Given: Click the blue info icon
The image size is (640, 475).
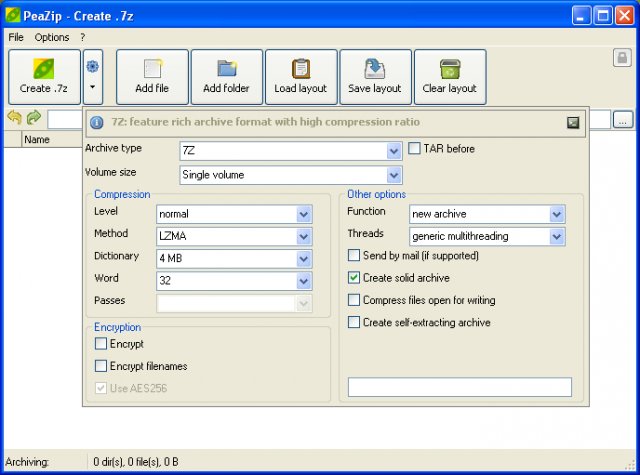Looking at the screenshot, I should (x=97, y=122).
